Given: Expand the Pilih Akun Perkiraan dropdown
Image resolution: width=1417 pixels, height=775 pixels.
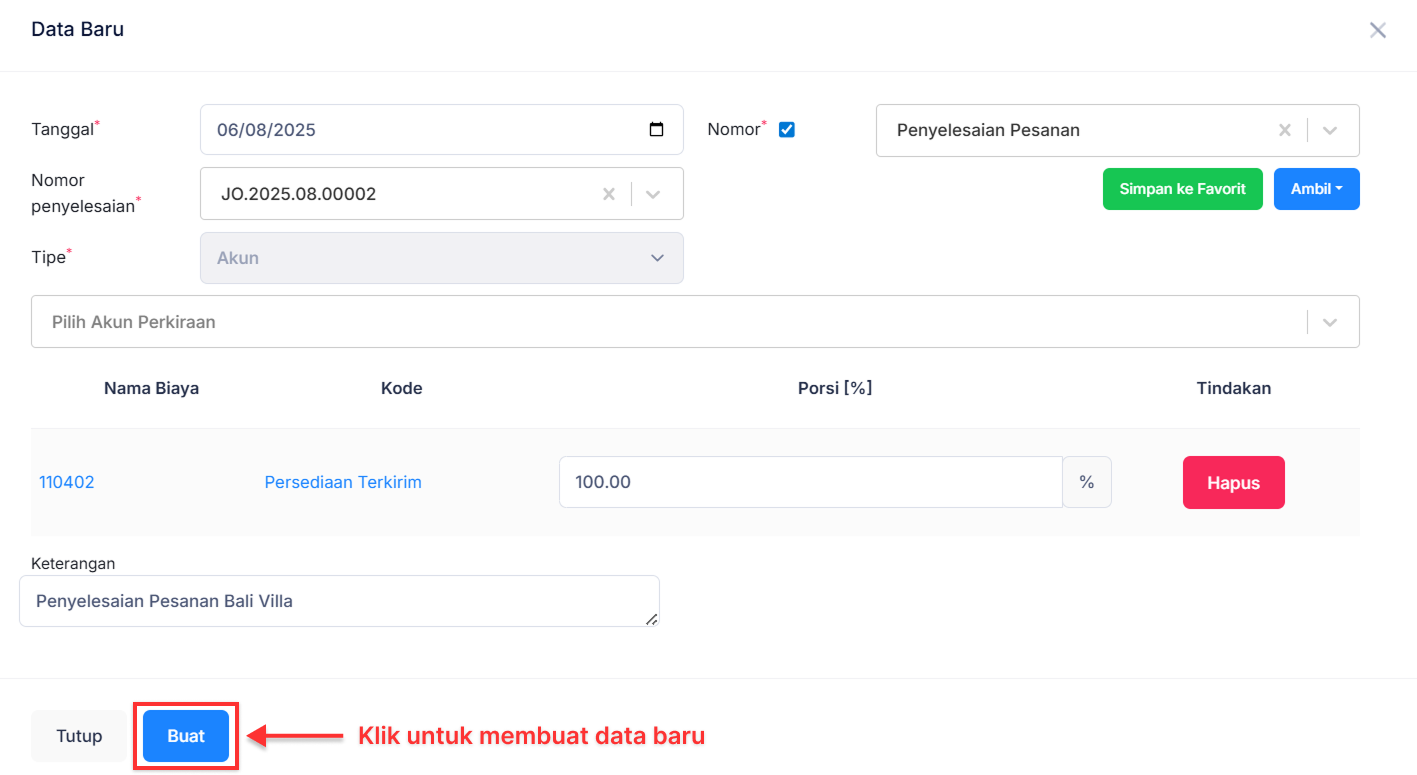Looking at the screenshot, I should pos(1330,321).
